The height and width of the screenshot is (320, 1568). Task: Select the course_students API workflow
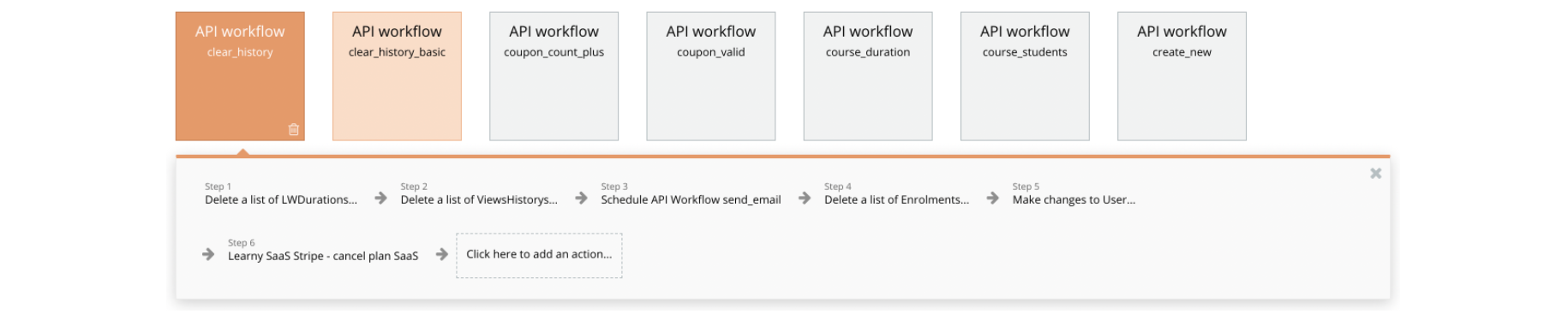pyautogui.click(x=1025, y=76)
